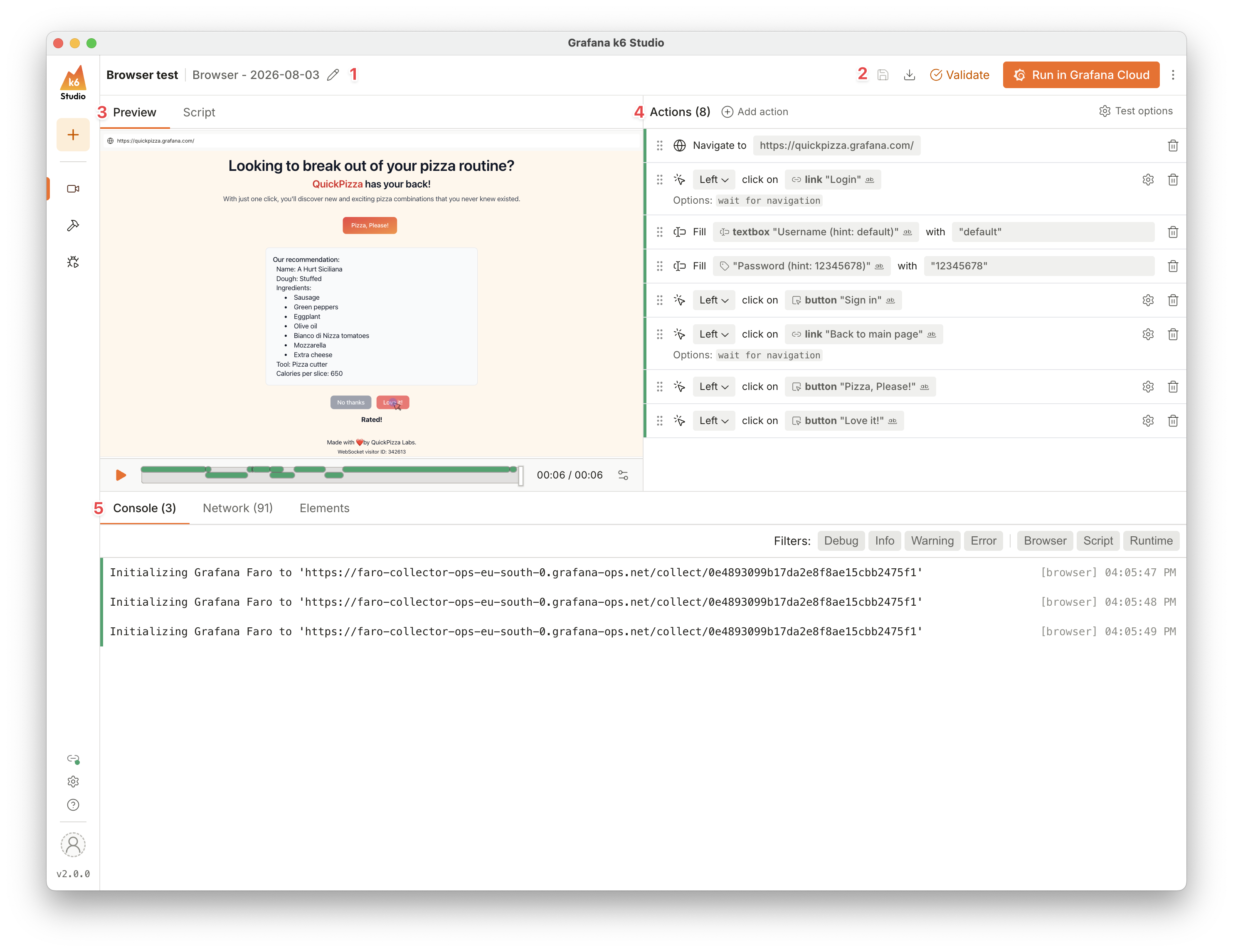Screen dimensions: 1233x952
Task: Open Left dropdown for Pizza, Please! action
Action: click(x=714, y=387)
